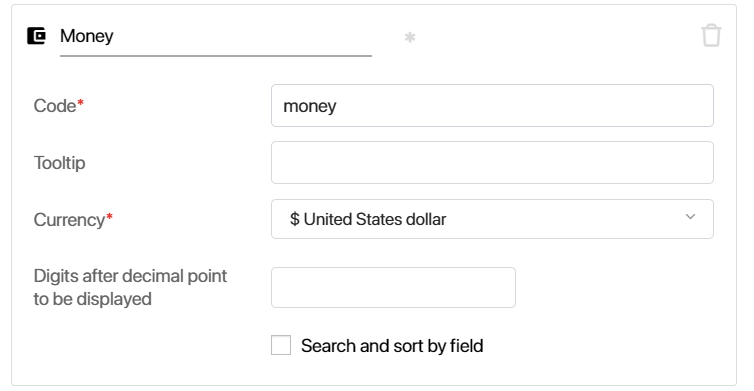Focus the digits after decimal point input

[x=393, y=288]
